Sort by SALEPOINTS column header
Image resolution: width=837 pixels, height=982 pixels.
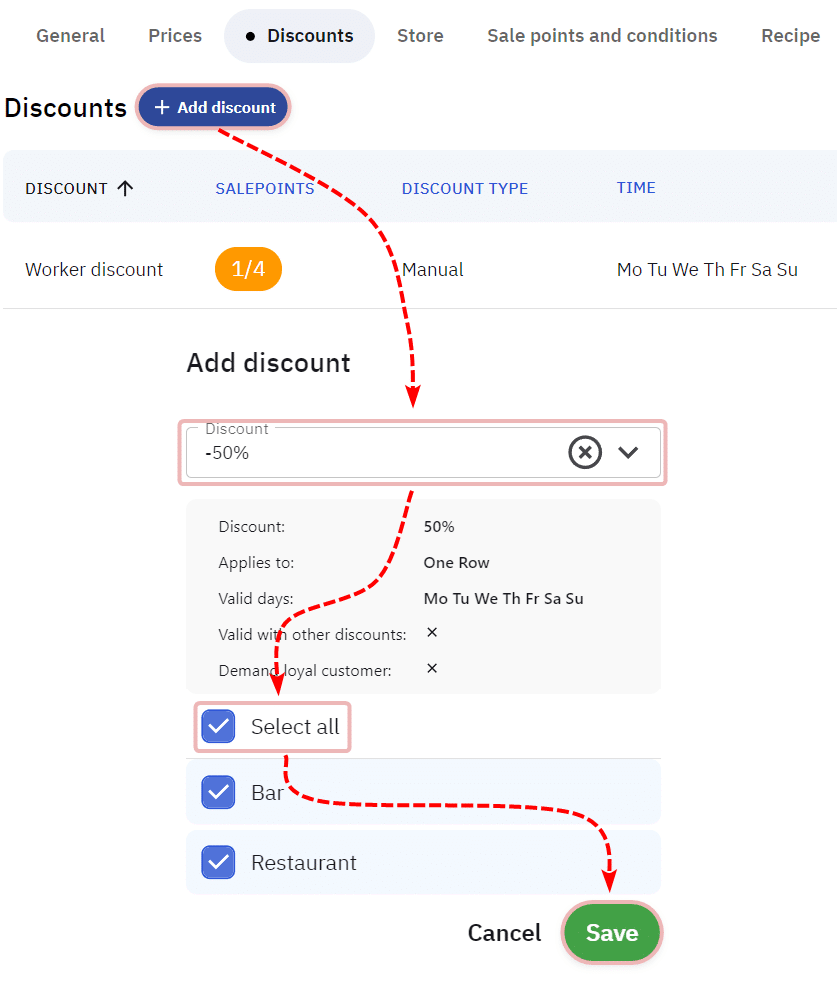[265, 188]
